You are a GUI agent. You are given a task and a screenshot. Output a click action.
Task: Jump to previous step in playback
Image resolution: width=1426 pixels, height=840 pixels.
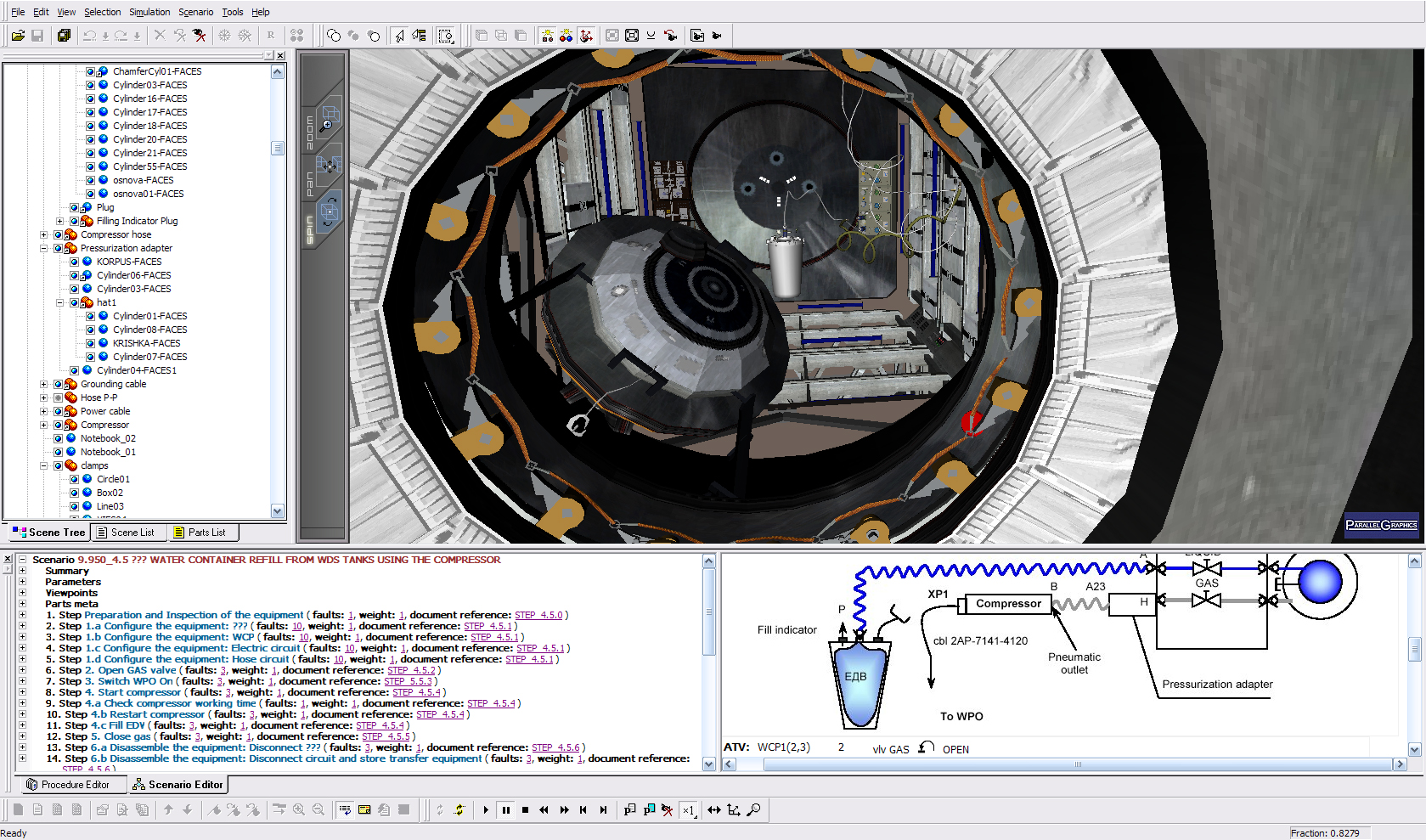583,810
